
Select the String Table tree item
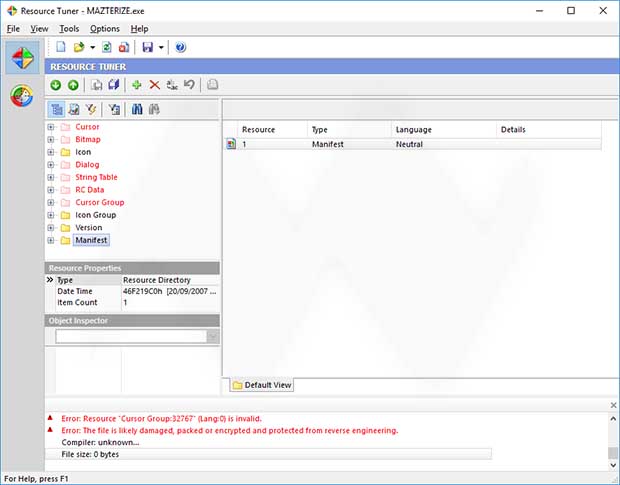(x=96, y=177)
